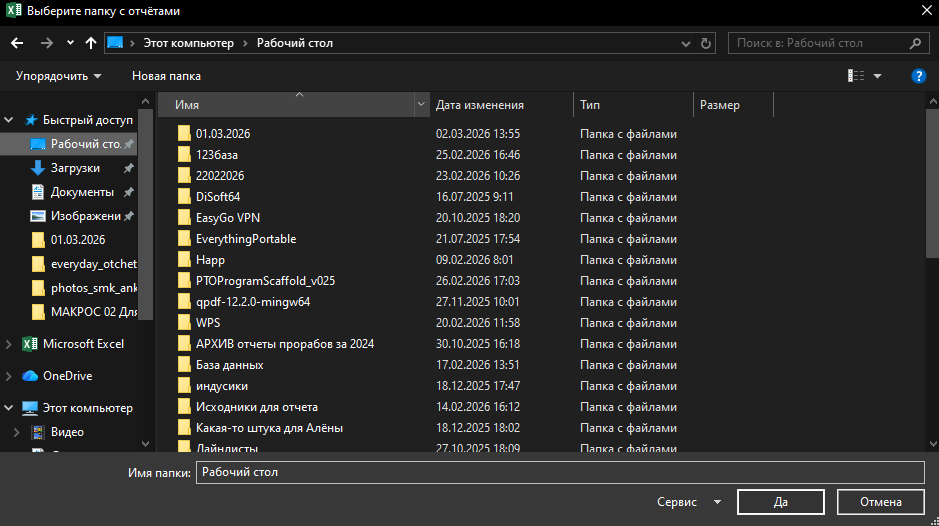Viewport: 939px width, 526px height.
Task: Refresh the folder view icon
Action: click(x=707, y=43)
